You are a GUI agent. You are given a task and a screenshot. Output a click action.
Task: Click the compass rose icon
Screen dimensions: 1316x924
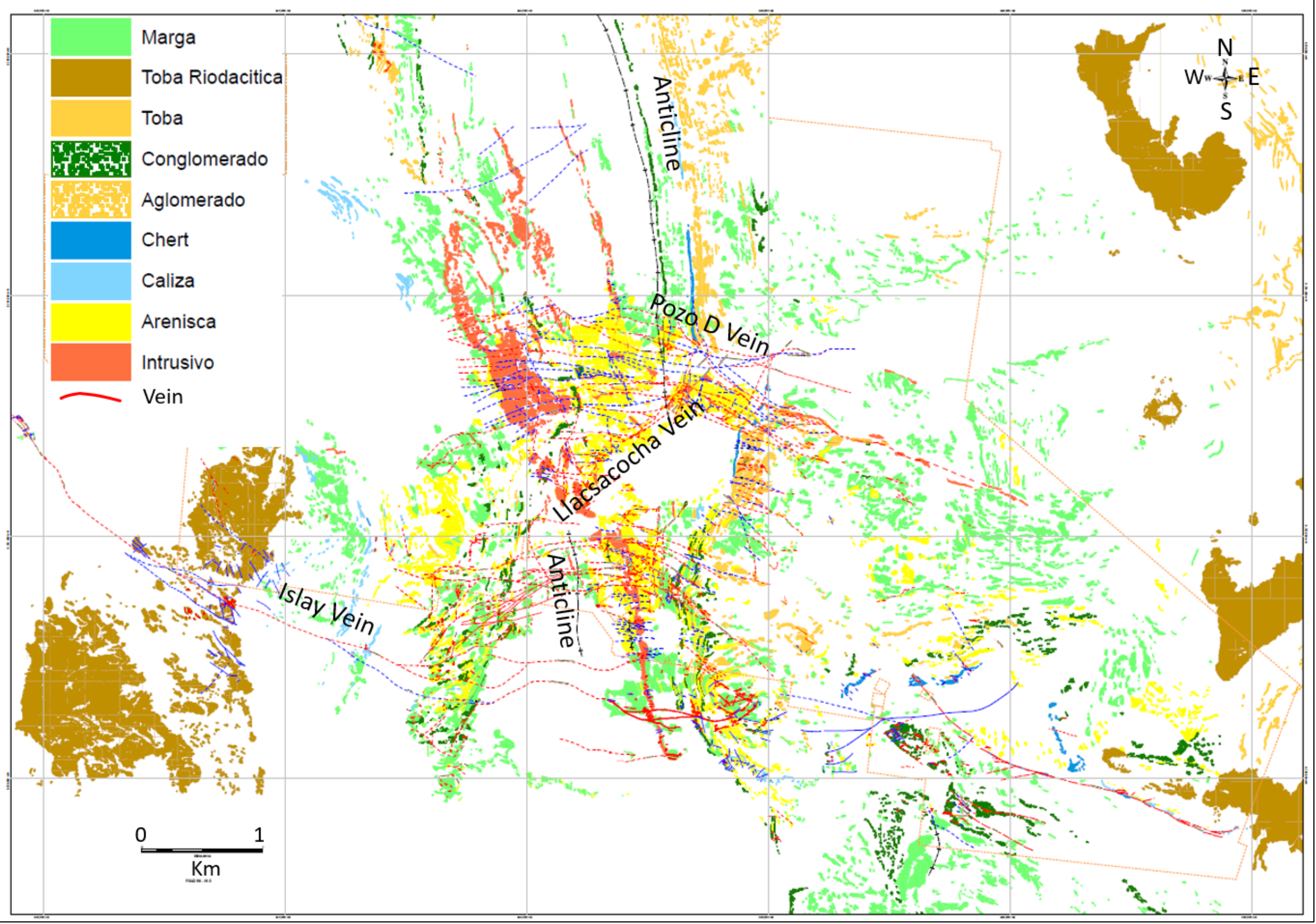point(1225,78)
